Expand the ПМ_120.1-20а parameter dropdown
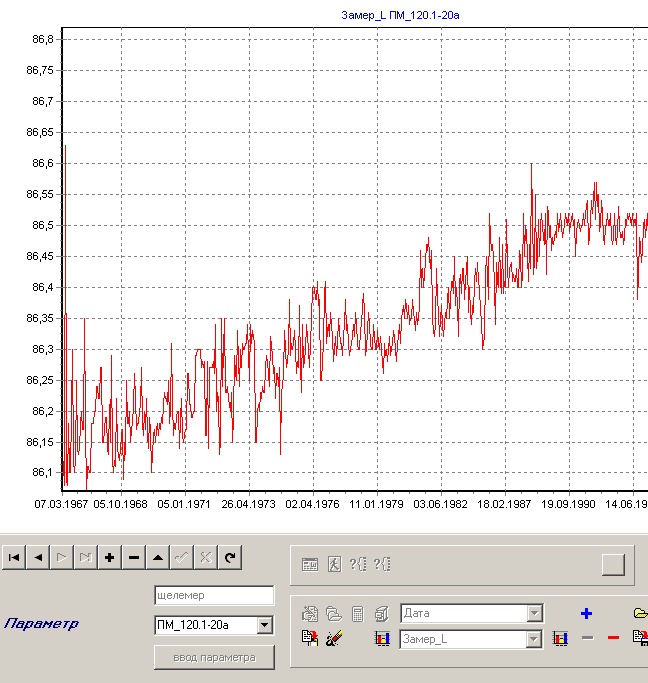 pos(264,625)
